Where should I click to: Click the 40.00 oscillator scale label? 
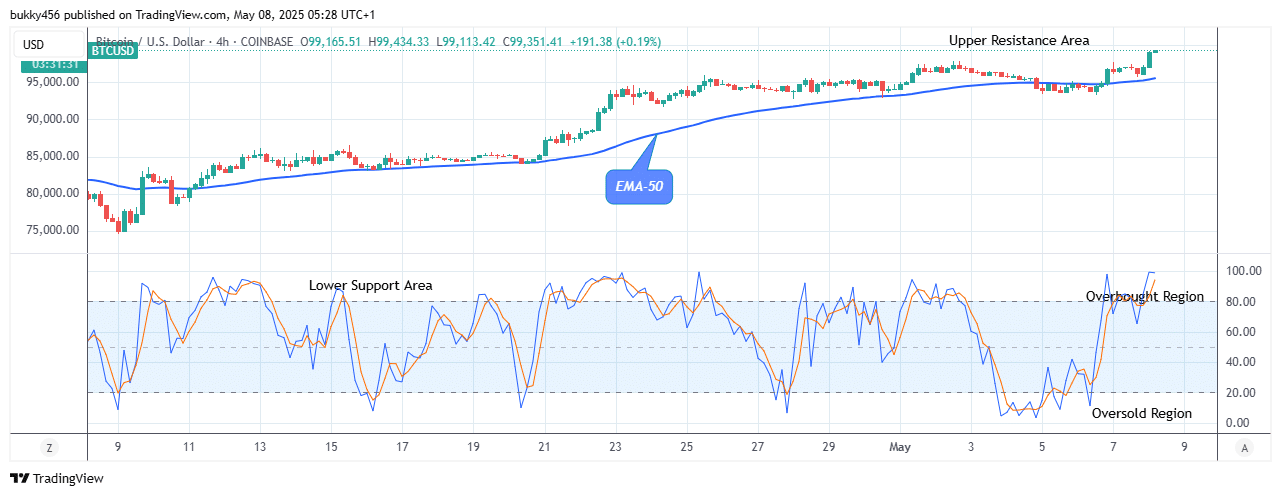(1243, 362)
